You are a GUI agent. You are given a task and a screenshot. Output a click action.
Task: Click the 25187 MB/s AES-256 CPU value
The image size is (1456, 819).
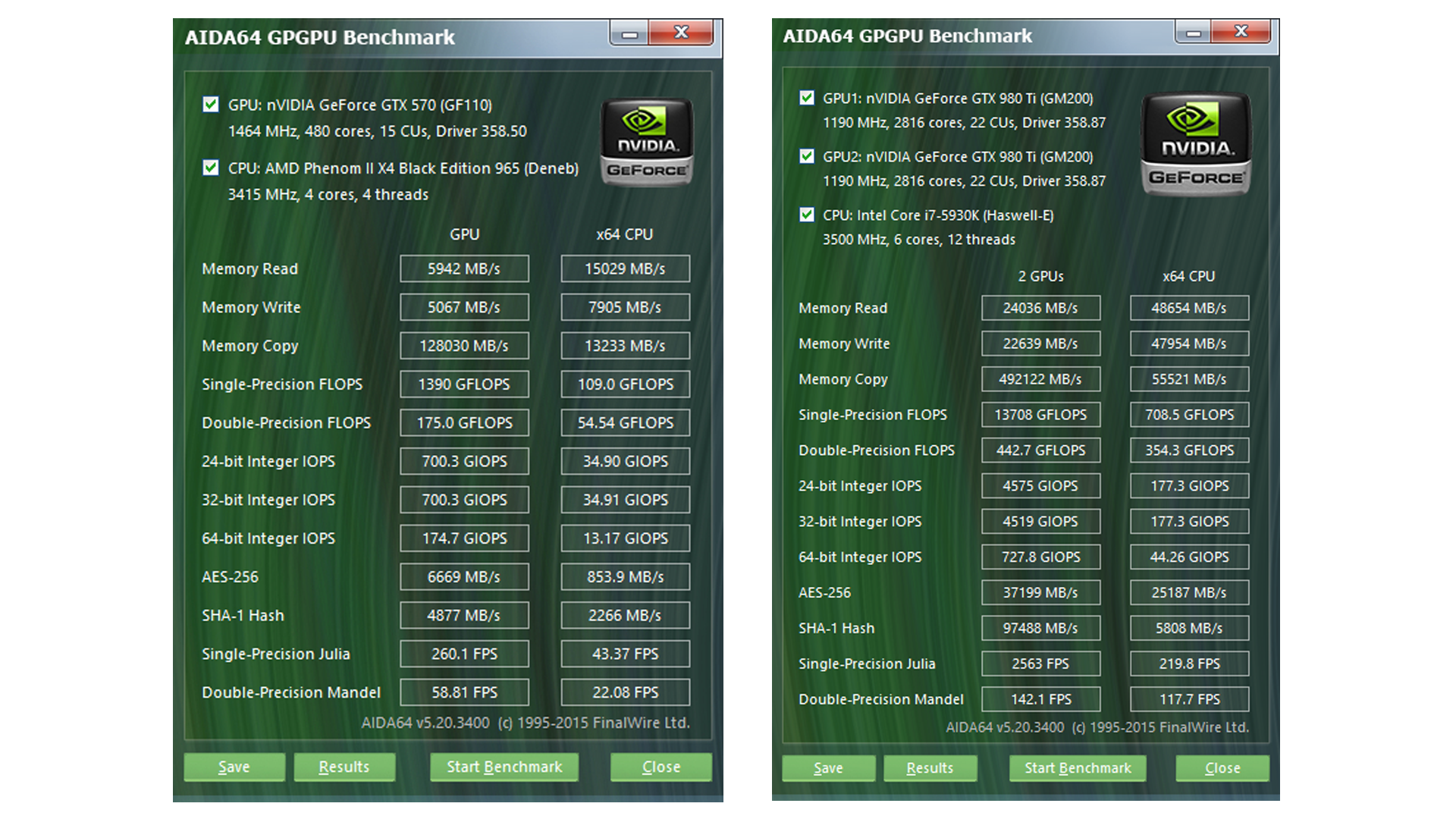point(1189,592)
